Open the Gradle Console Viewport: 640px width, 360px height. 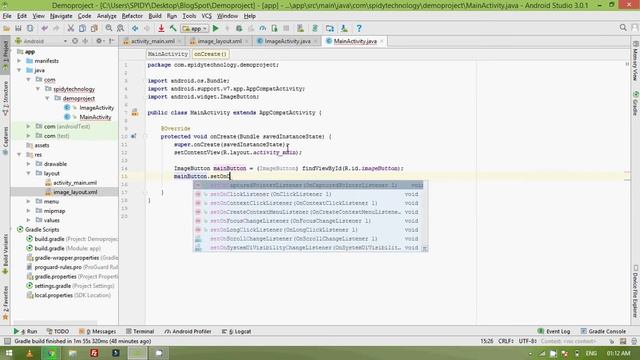[x=603, y=331]
